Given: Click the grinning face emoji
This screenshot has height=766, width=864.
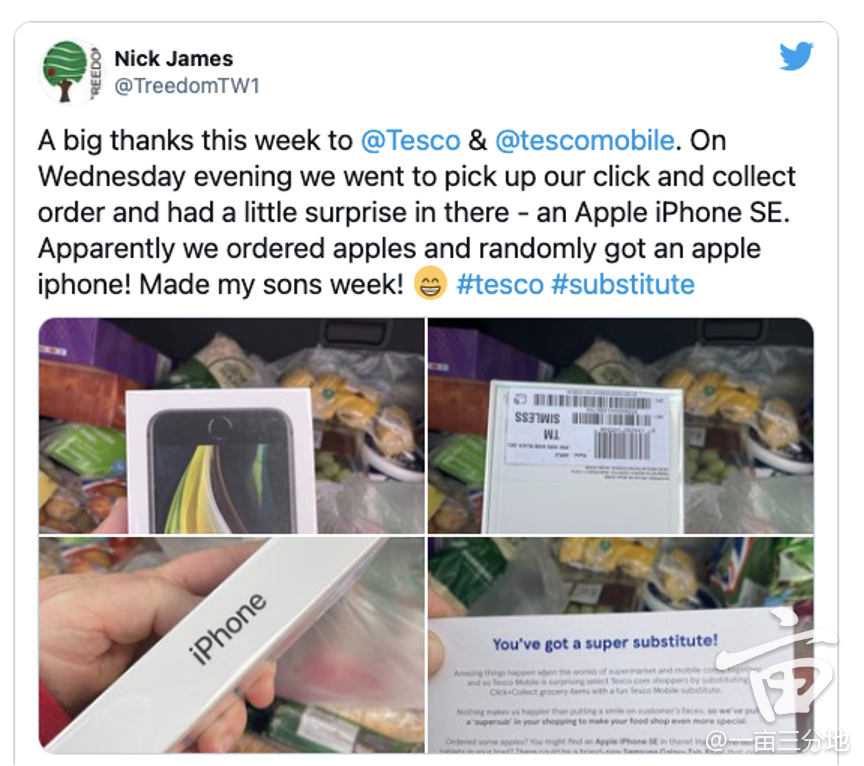Looking at the screenshot, I should coord(430,283).
